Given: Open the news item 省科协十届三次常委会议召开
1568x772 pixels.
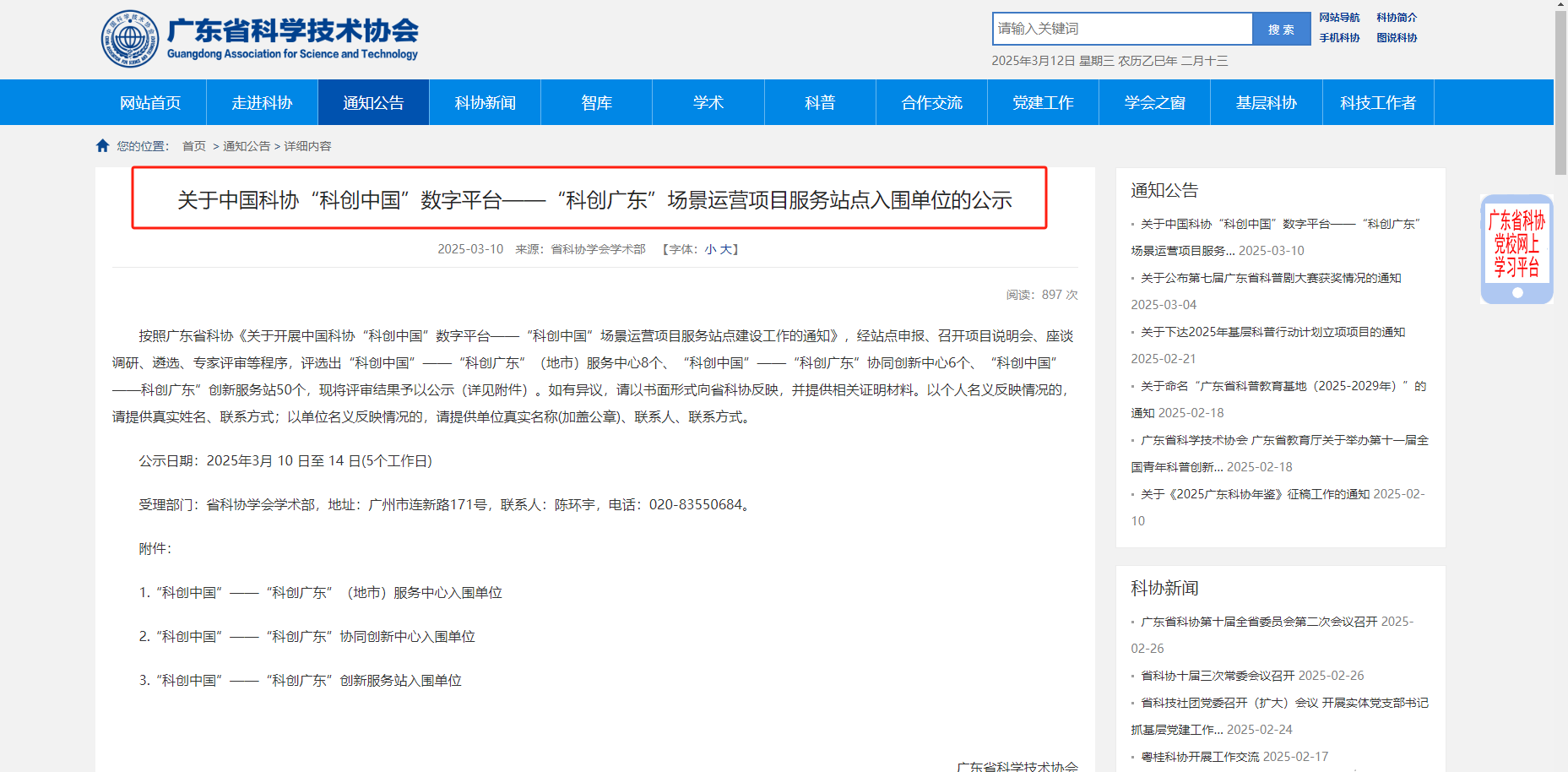Looking at the screenshot, I should (x=1218, y=676).
